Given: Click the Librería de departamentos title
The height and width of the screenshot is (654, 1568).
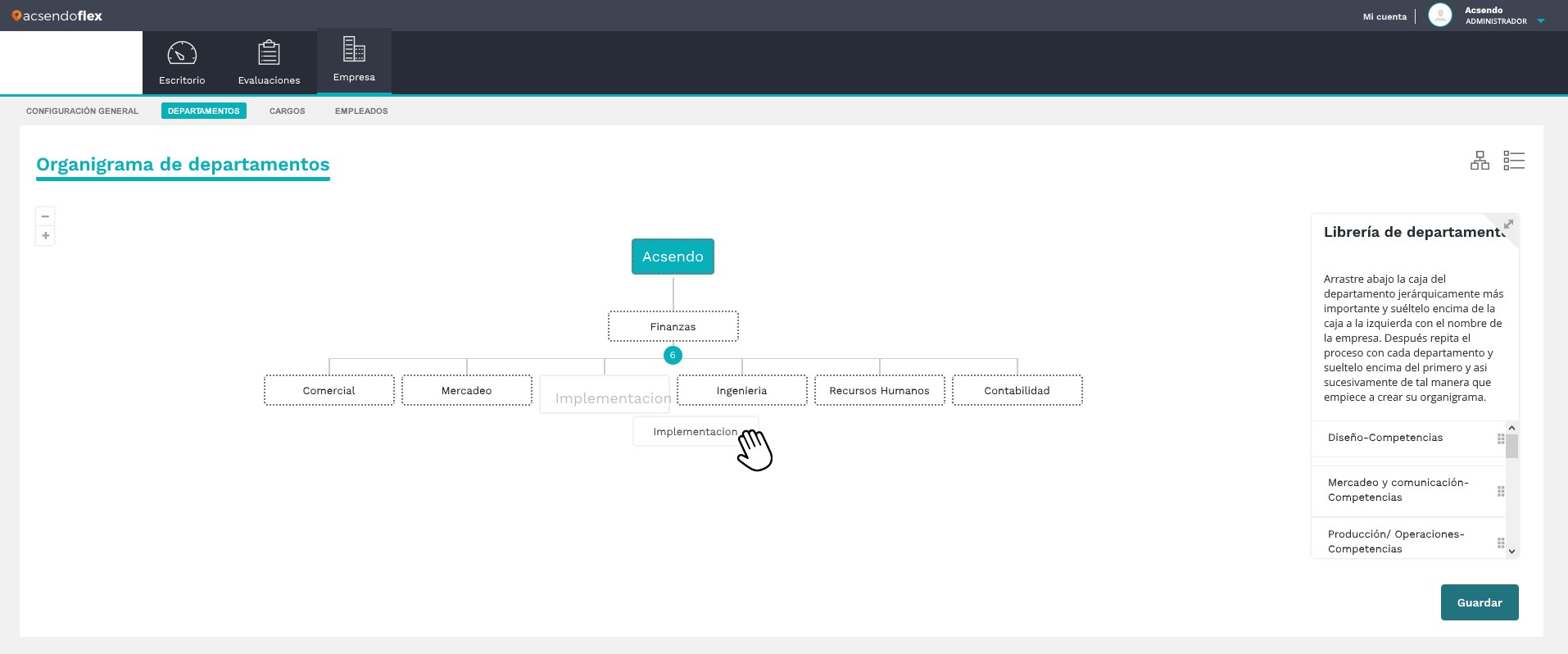Looking at the screenshot, I should coord(1415,232).
